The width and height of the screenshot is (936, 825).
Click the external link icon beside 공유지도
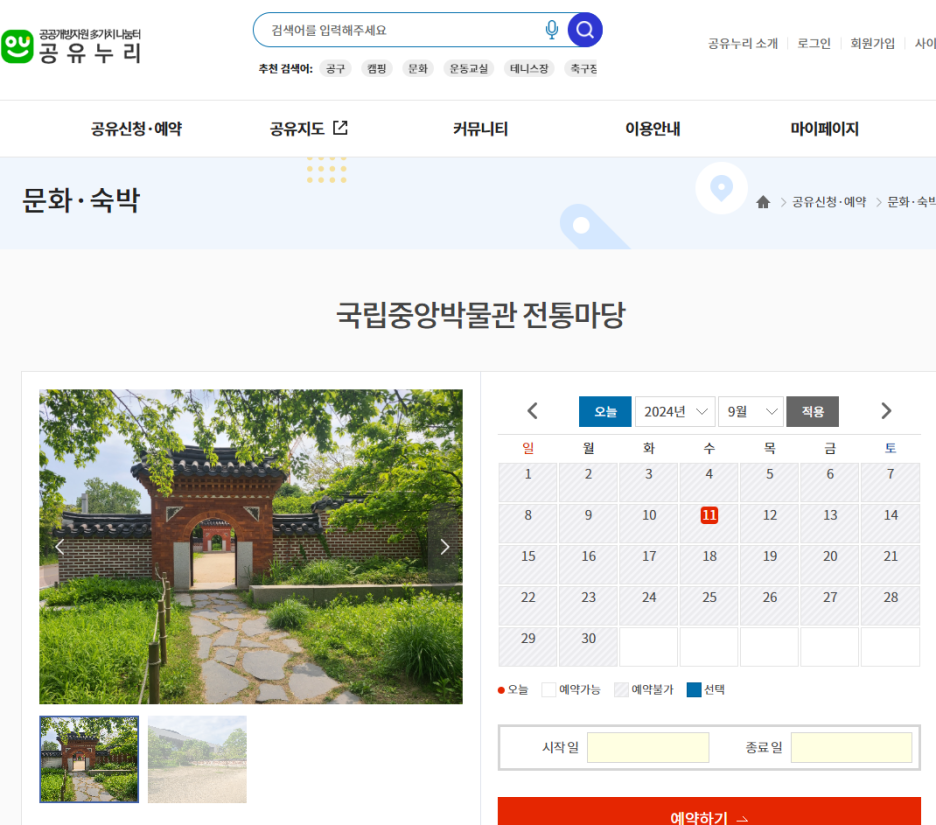click(x=340, y=128)
